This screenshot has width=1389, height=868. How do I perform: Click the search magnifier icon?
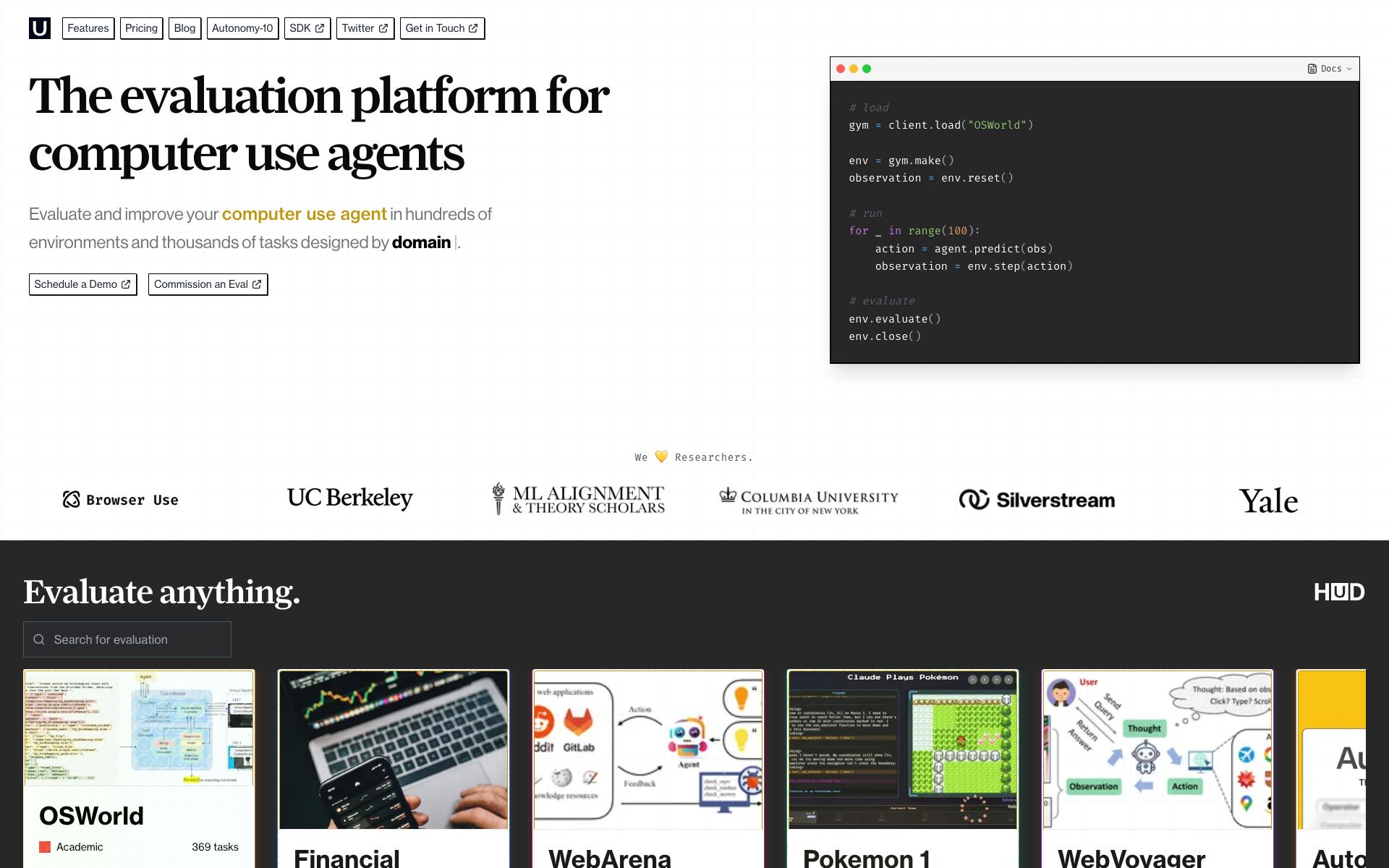tap(39, 639)
